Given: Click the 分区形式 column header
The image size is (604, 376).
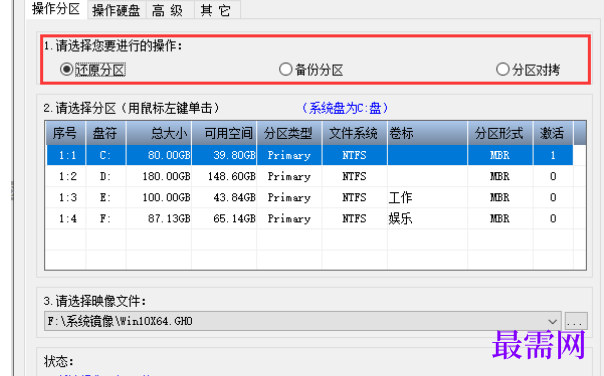Looking at the screenshot, I should 500,133.
